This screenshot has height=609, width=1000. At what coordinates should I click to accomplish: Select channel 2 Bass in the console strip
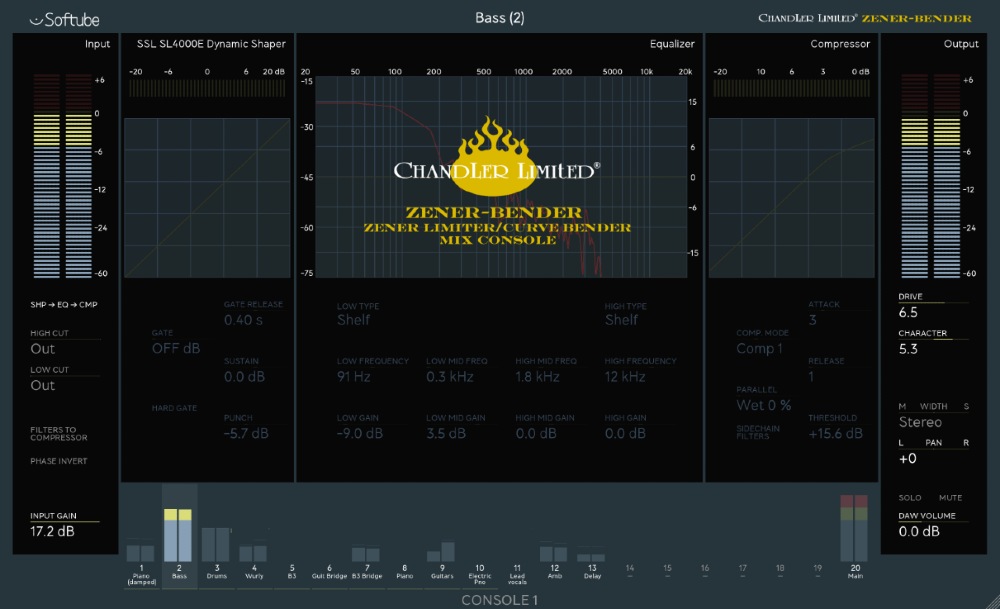[x=180, y=540]
